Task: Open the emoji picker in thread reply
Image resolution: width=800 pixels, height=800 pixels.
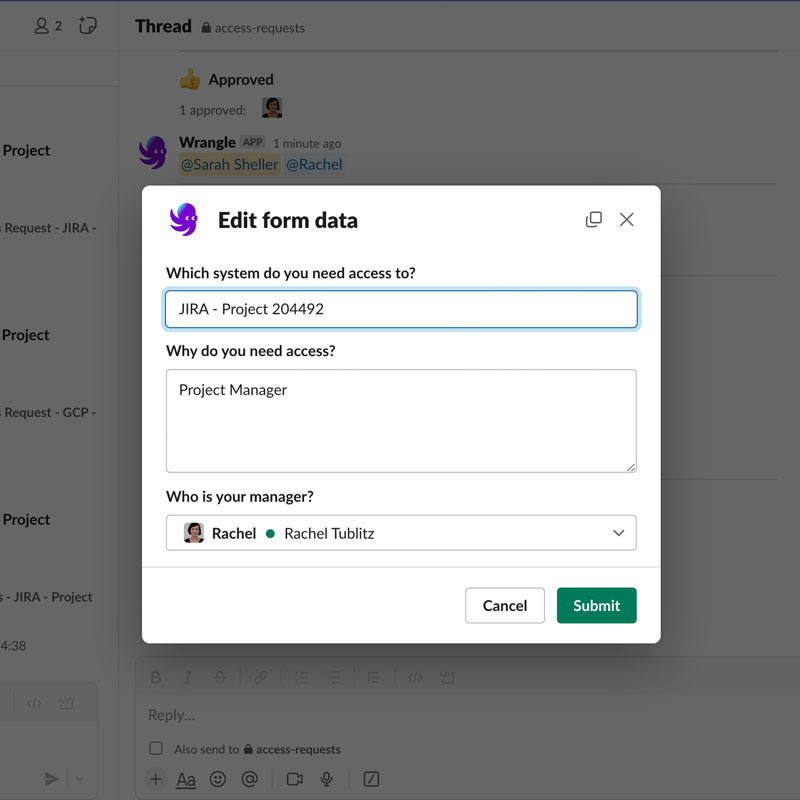Action: tap(218, 779)
